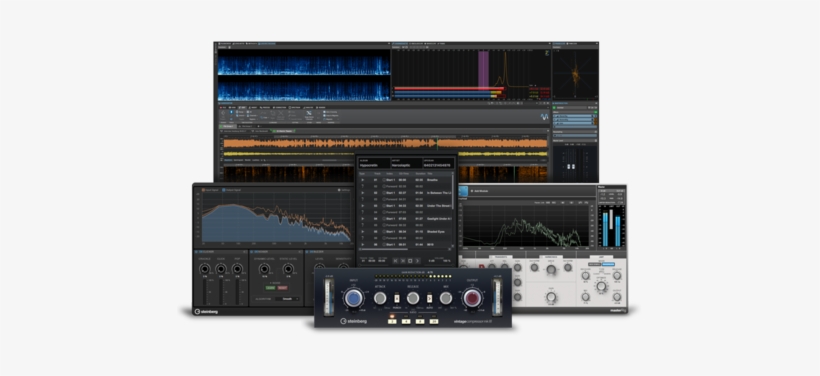Screen dimensions: 820x376
Task: Click the STATIC LEVEL knob in DeNoiser
Action: (288, 269)
